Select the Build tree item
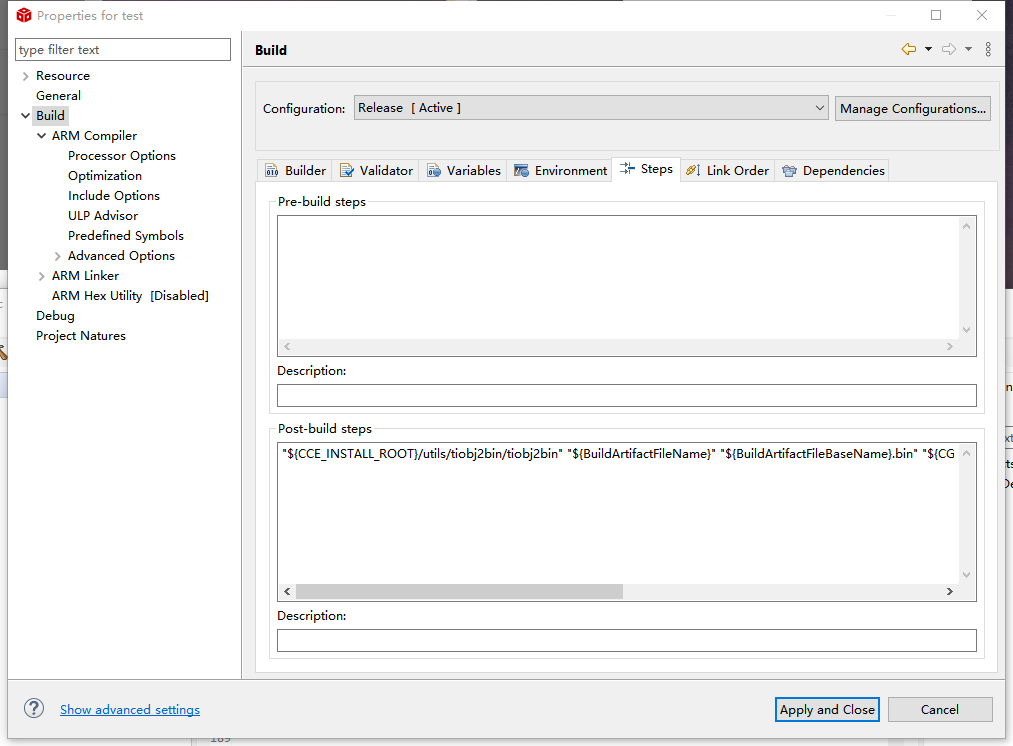Viewport: 1013px width, 746px height. (50, 116)
